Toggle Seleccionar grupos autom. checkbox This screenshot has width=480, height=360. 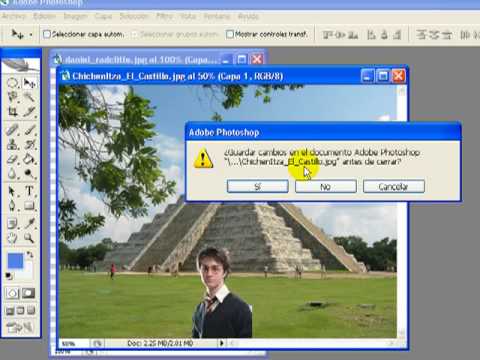point(134,34)
